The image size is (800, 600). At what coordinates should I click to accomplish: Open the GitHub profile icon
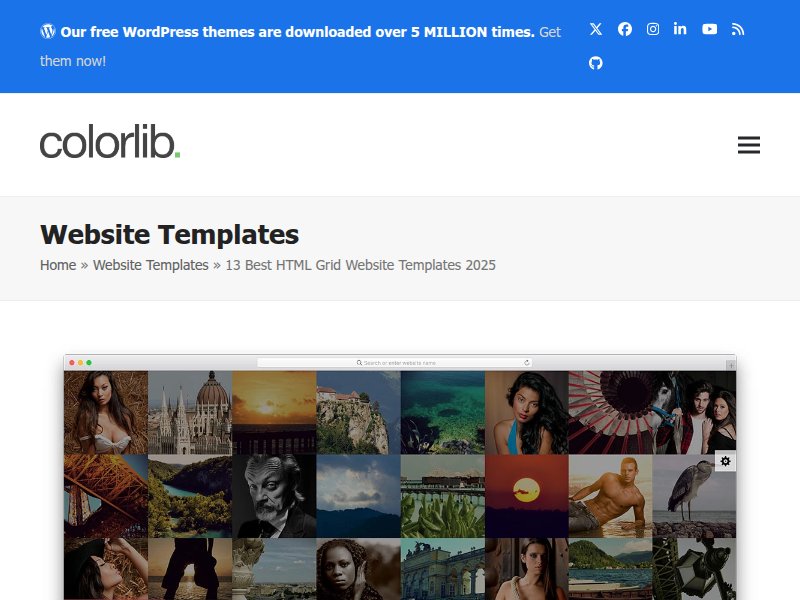tap(596, 62)
